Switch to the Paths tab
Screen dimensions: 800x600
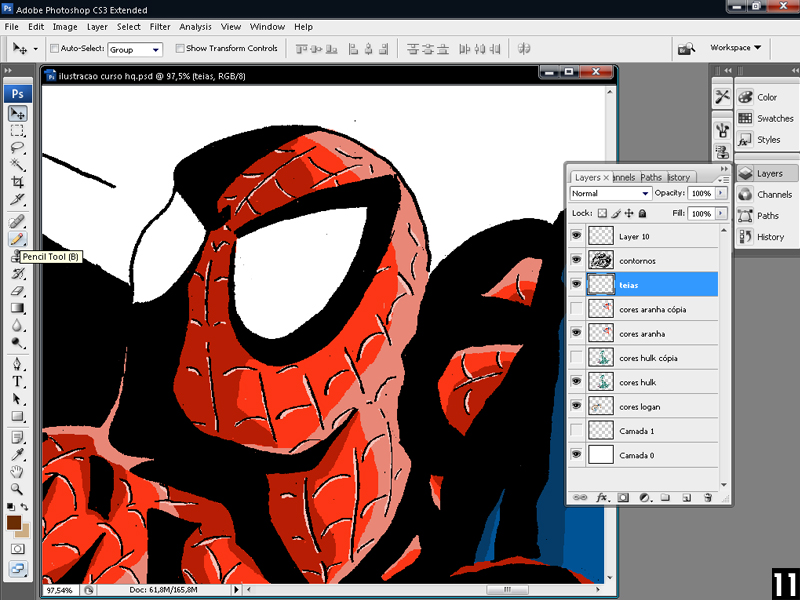(651, 177)
